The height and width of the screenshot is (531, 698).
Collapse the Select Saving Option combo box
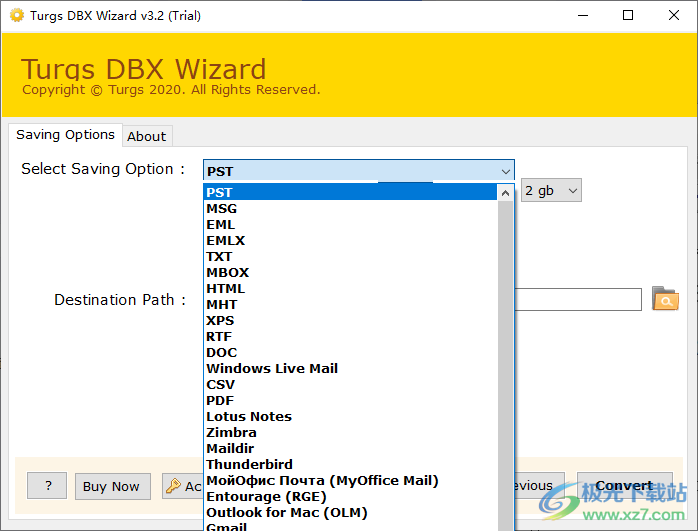(x=505, y=171)
